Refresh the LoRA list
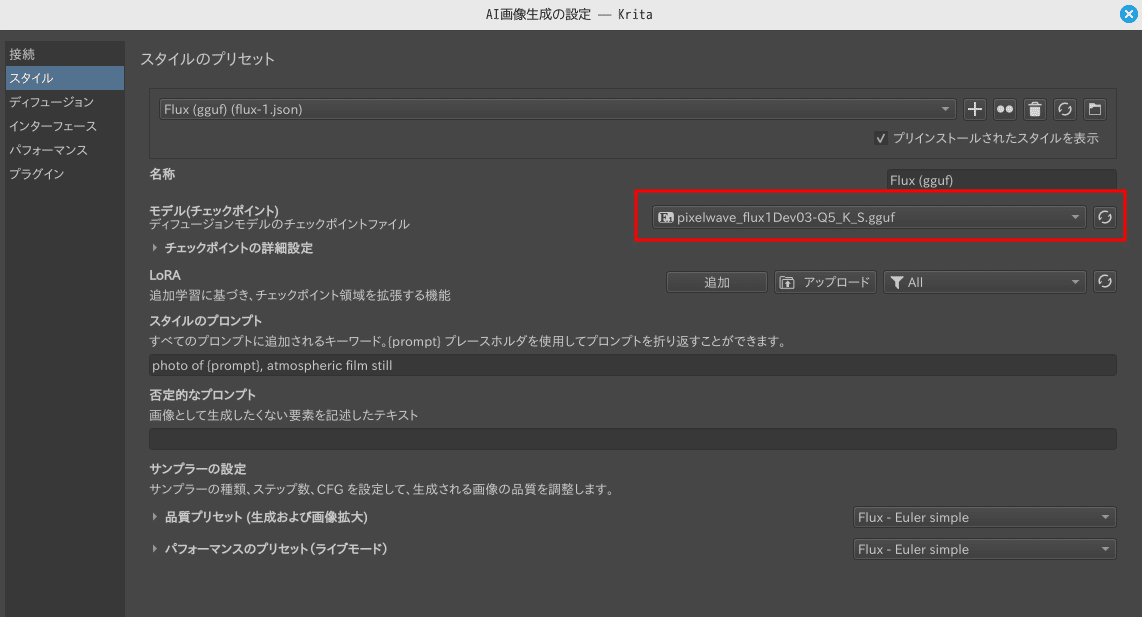1142x617 pixels. tap(1104, 282)
